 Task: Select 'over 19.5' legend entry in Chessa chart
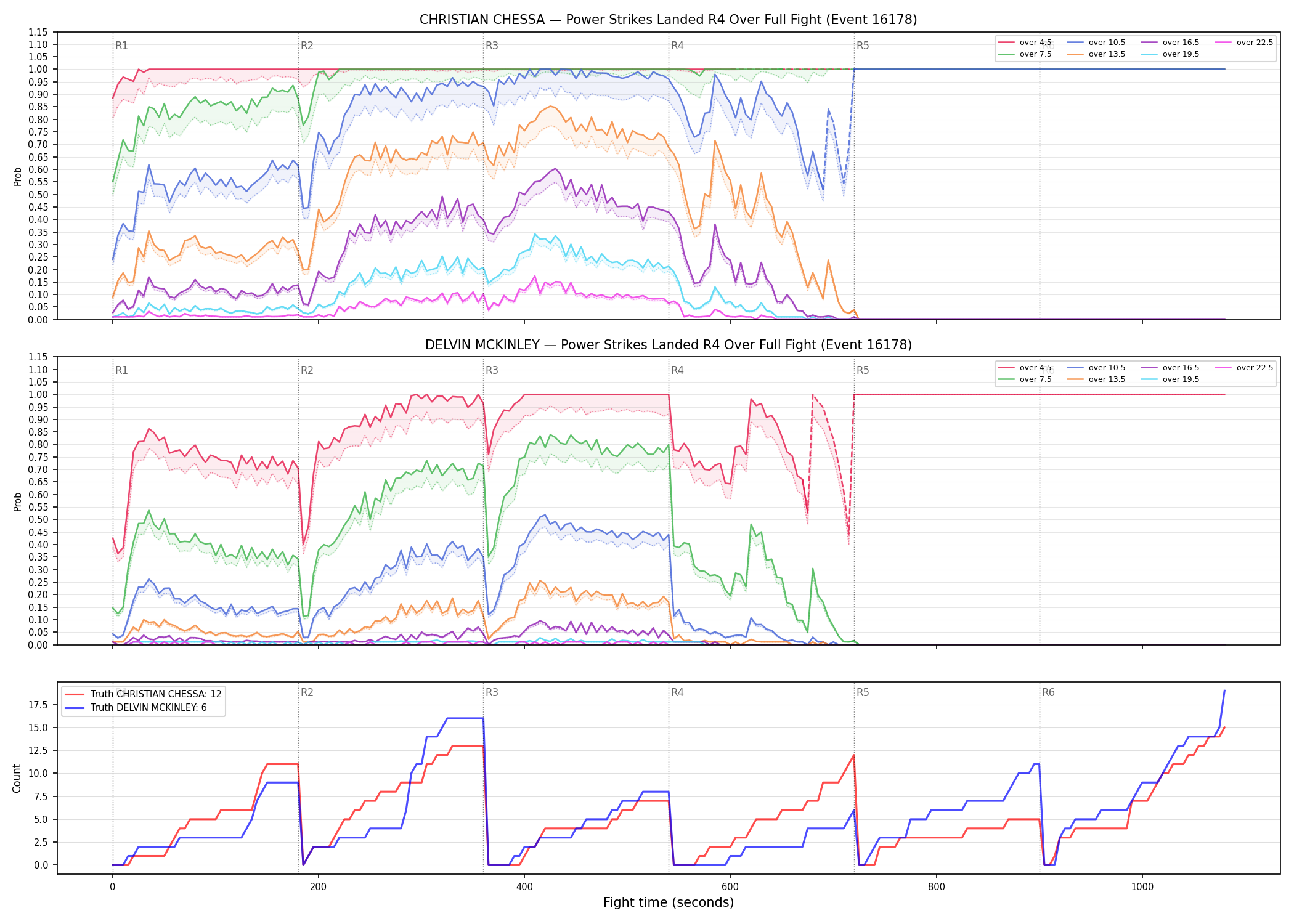point(1170,54)
